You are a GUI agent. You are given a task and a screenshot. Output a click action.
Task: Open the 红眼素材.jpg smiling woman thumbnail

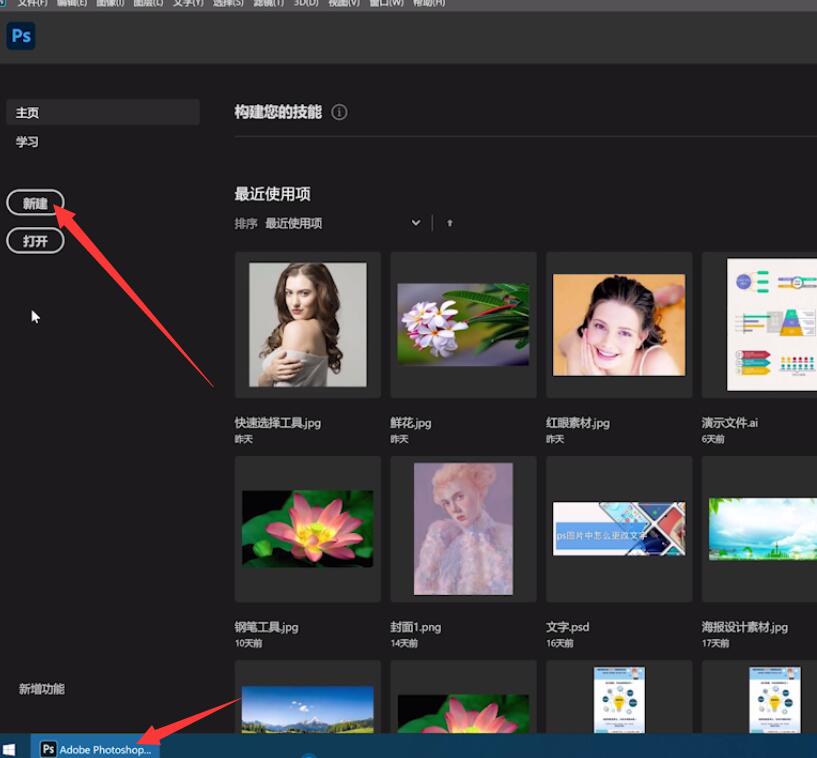click(x=619, y=325)
